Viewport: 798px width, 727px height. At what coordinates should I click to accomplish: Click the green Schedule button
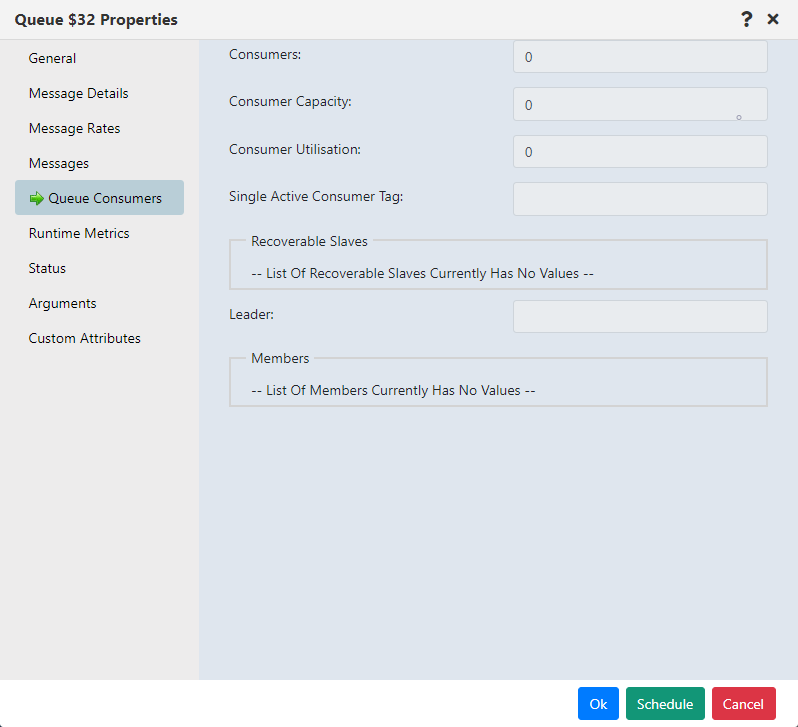[x=665, y=704]
